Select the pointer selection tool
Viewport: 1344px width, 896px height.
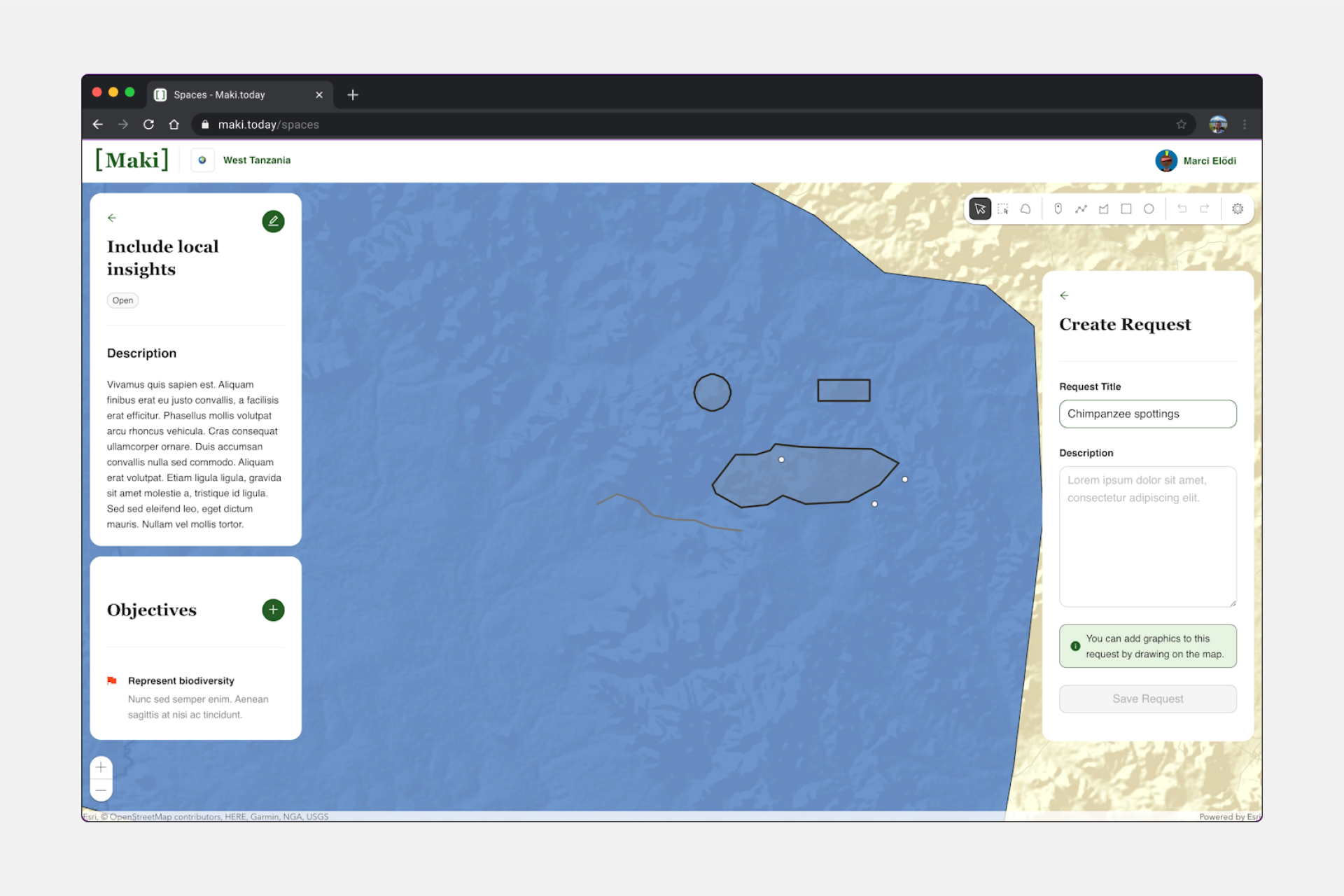point(980,209)
